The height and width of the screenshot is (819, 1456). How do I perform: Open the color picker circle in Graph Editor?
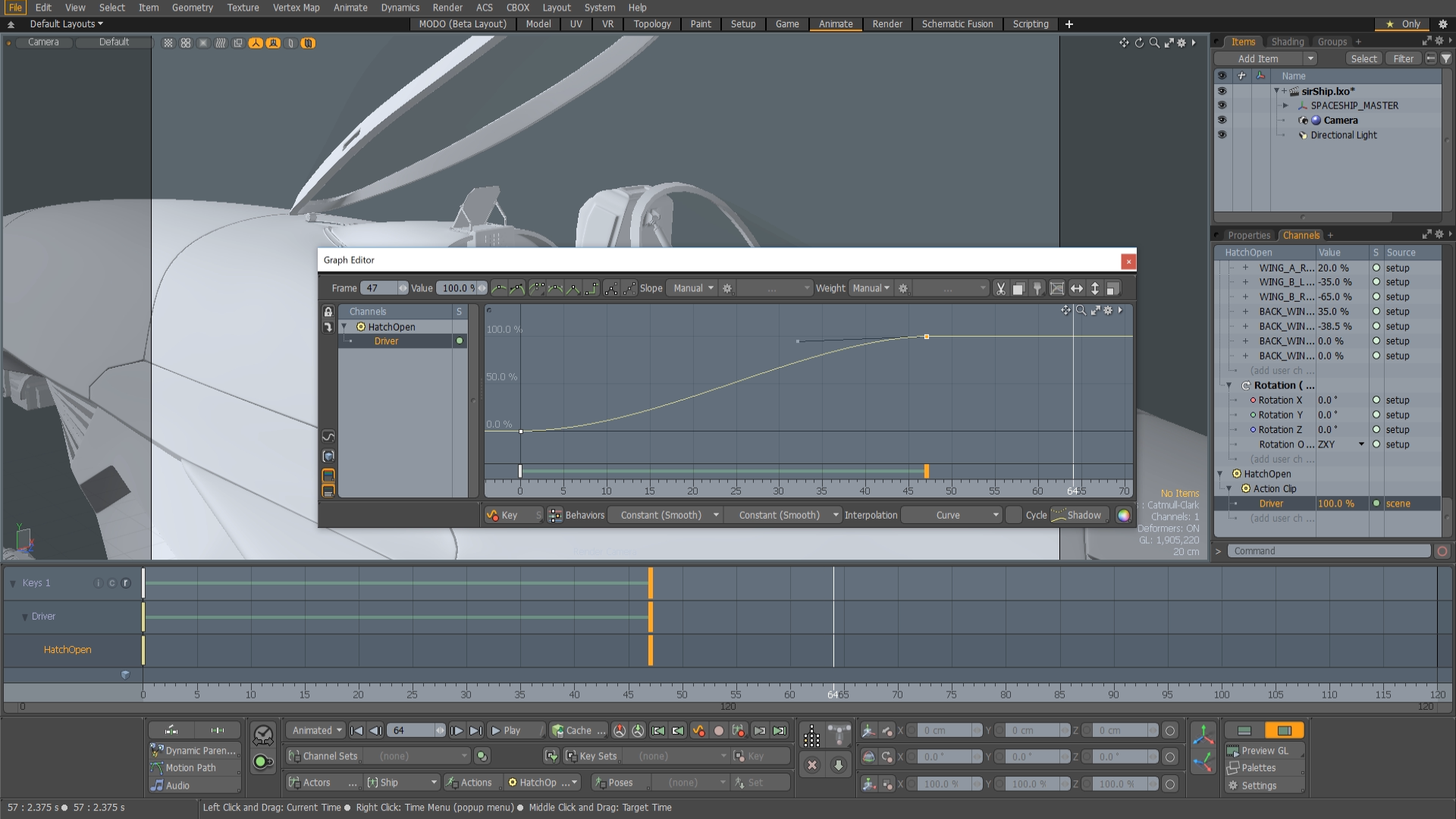(1123, 515)
